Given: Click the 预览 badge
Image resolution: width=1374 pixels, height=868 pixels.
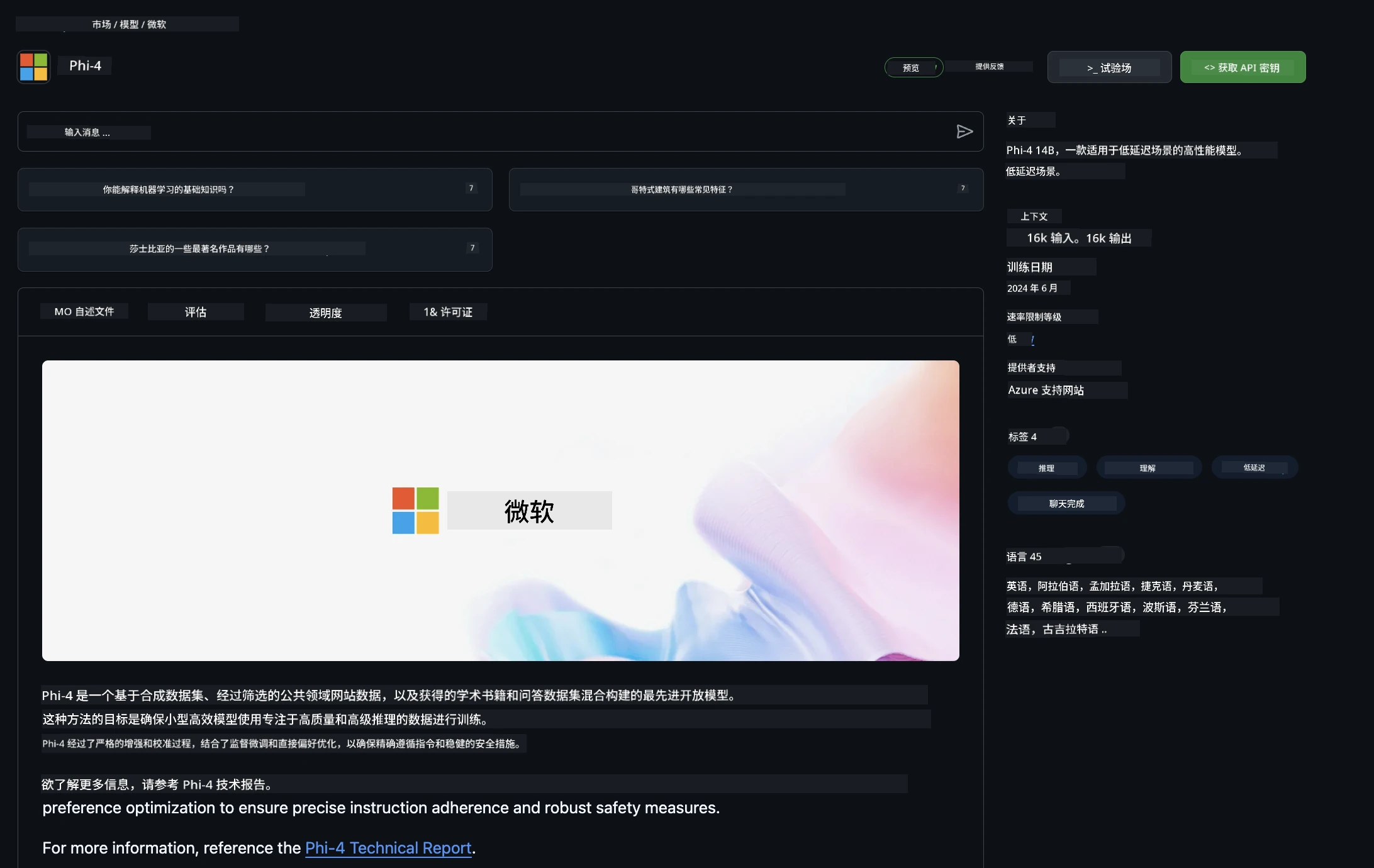Looking at the screenshot, I should (x=913, y=67).
